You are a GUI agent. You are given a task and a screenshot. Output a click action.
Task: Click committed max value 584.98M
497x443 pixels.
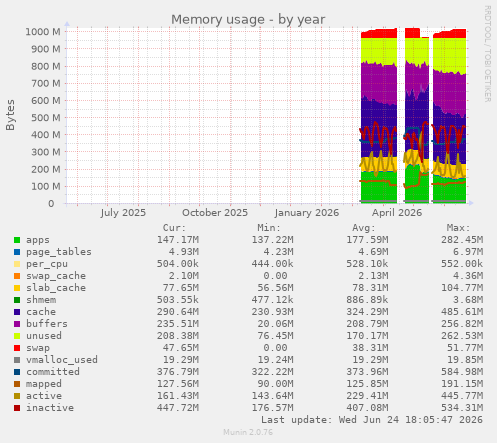pyautogui.click(x=462, y=372)
